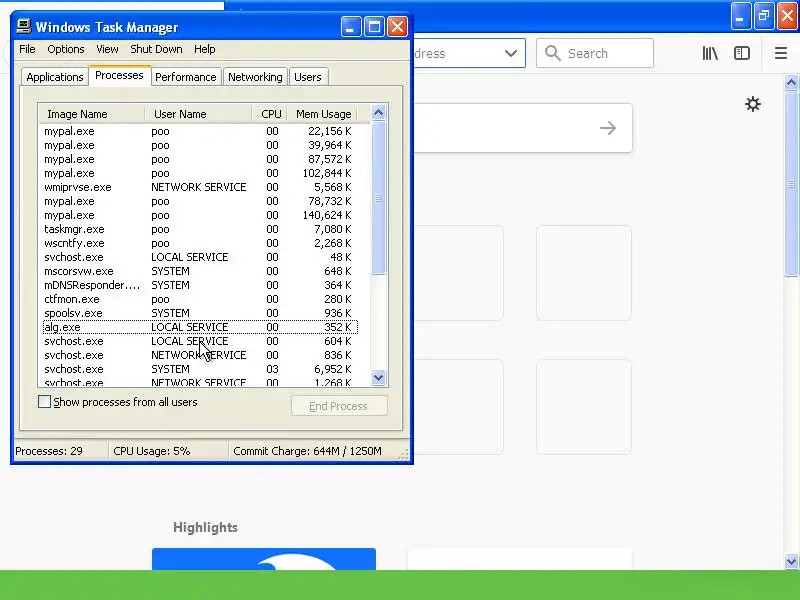Screen dimensions: 800x600
Task: Click browser page scroll down arrow
Action: pyautogui.click(x=791, y=561)
